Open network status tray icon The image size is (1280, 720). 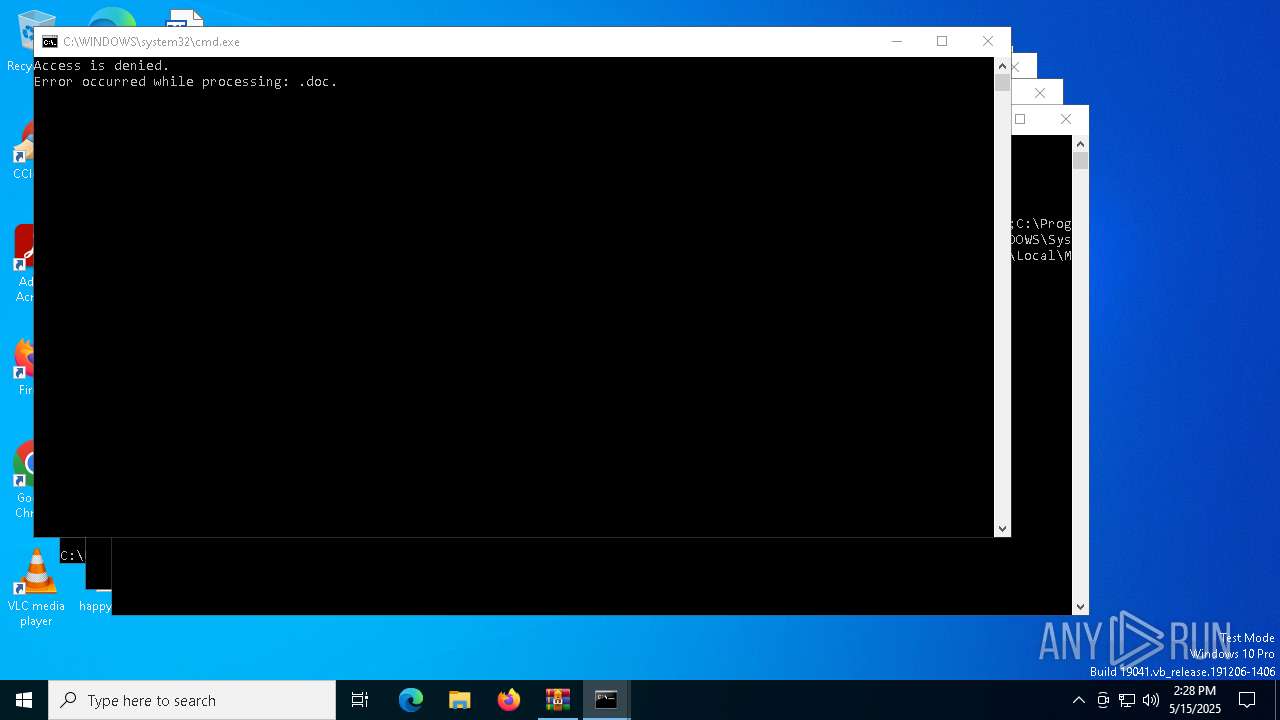coord(1127,700)
